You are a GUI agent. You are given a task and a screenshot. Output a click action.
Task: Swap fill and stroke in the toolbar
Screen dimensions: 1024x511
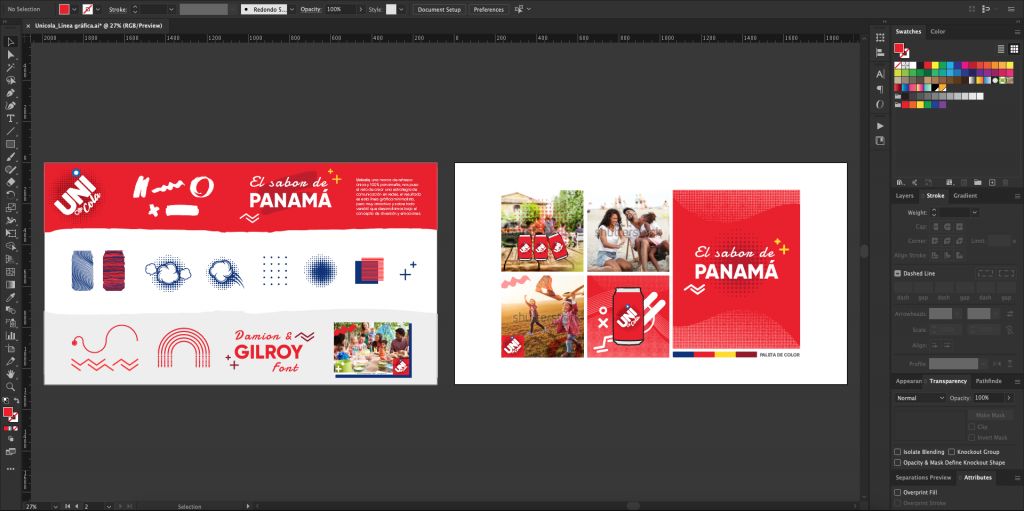tap(16, 401)
